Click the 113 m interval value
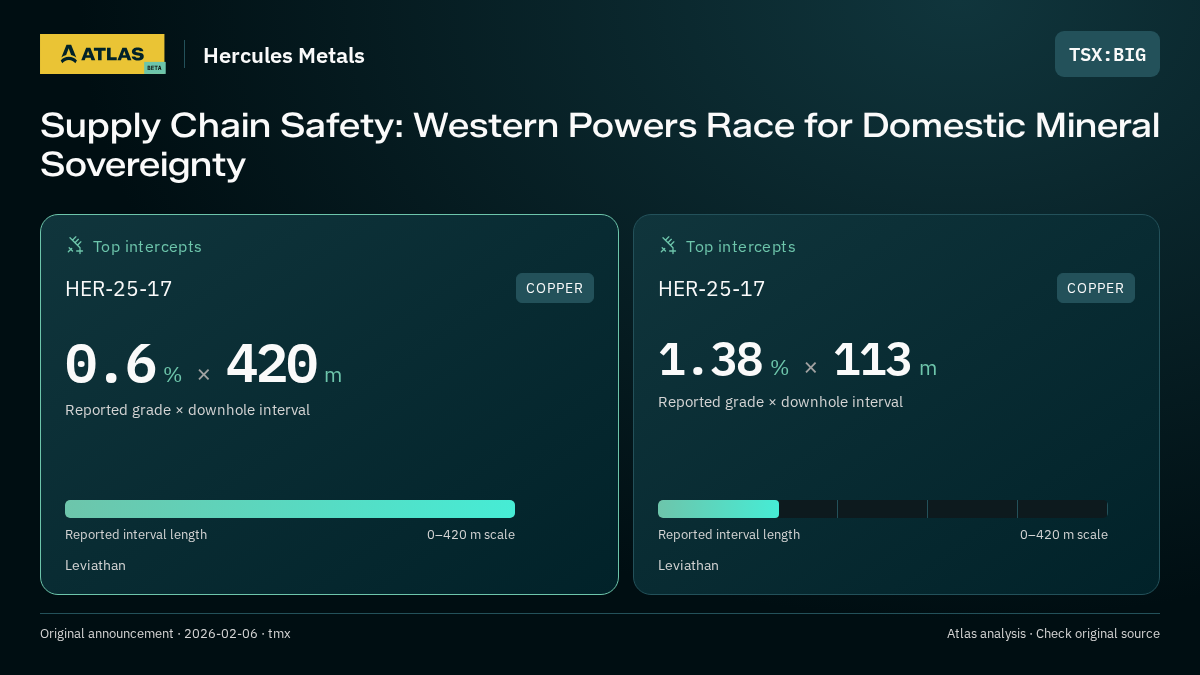1200x675 pixels. (872, 360)
